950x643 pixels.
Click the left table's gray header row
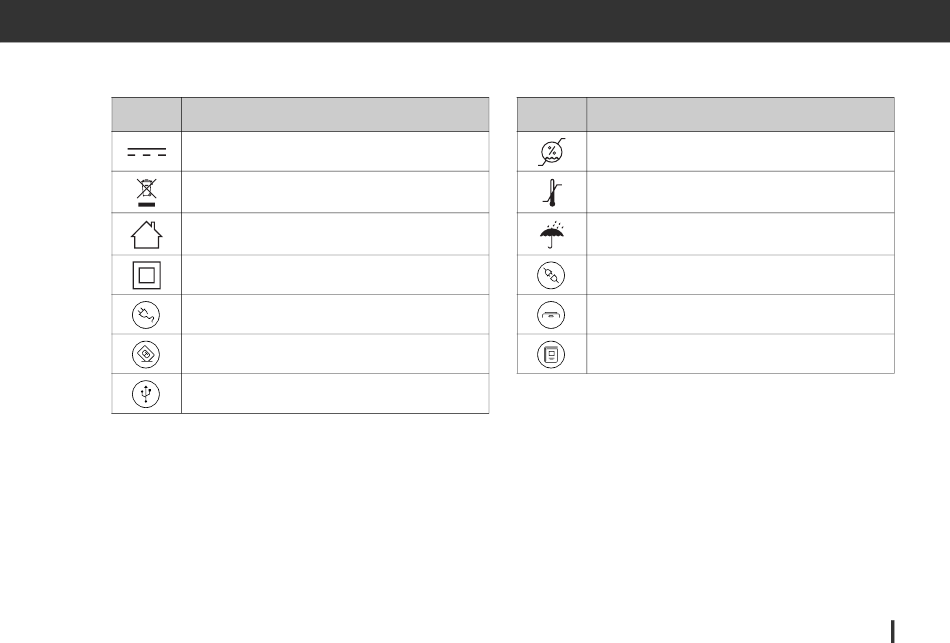300,115
